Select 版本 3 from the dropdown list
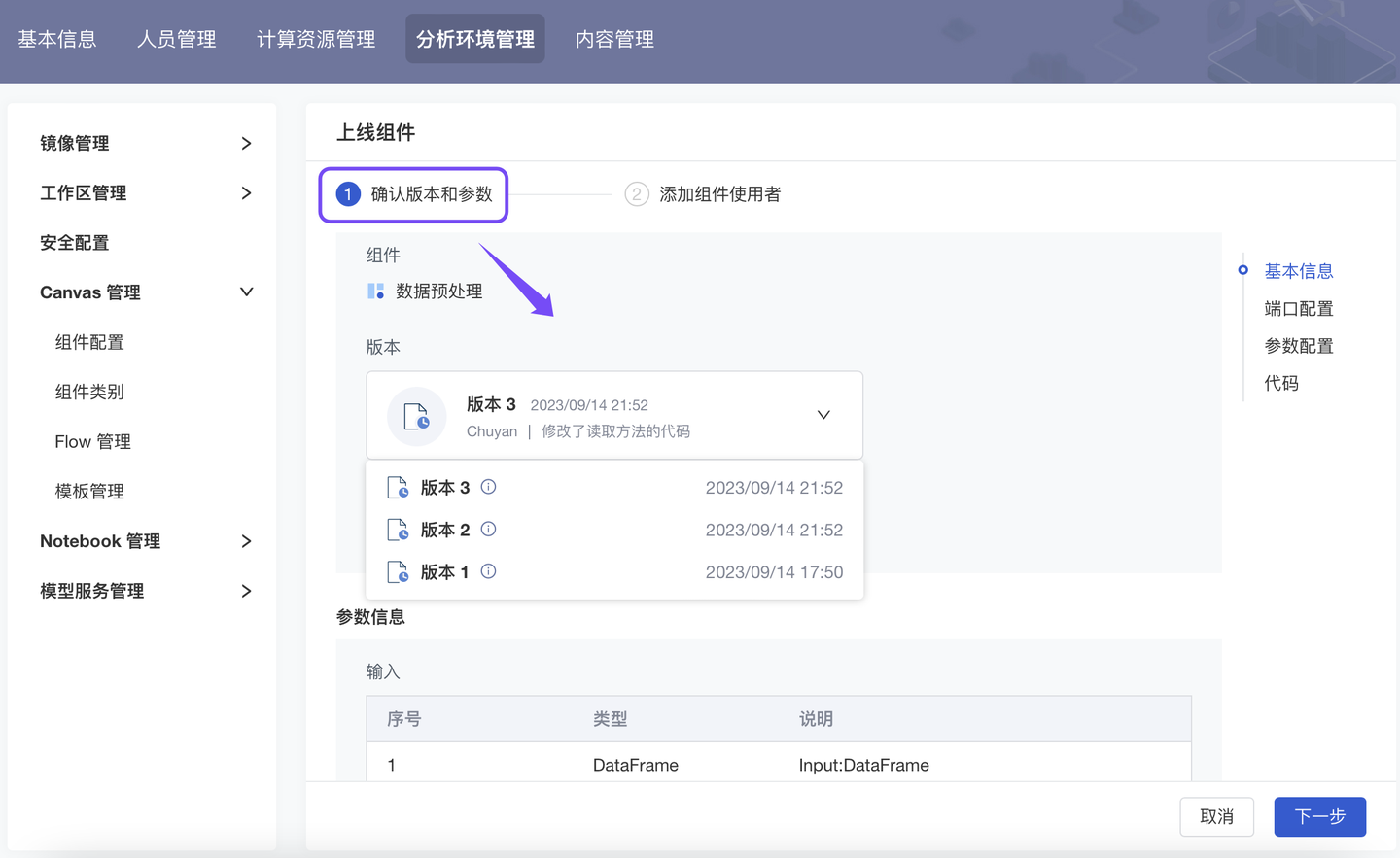Viewport: 1400px width, 858px height. (614, 488)
